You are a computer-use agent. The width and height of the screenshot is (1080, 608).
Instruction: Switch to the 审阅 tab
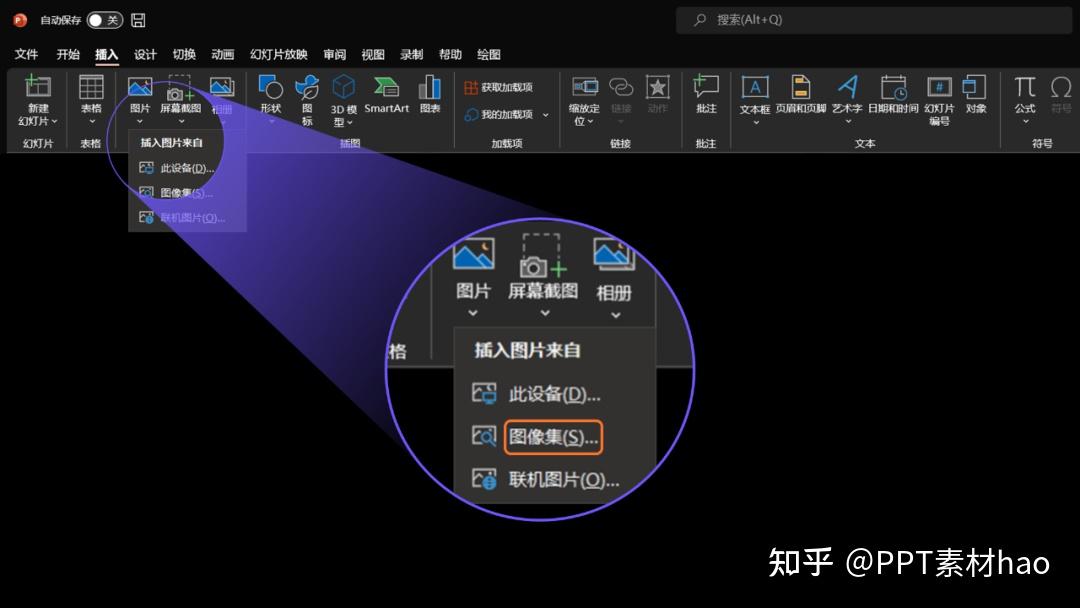[335, 54]
